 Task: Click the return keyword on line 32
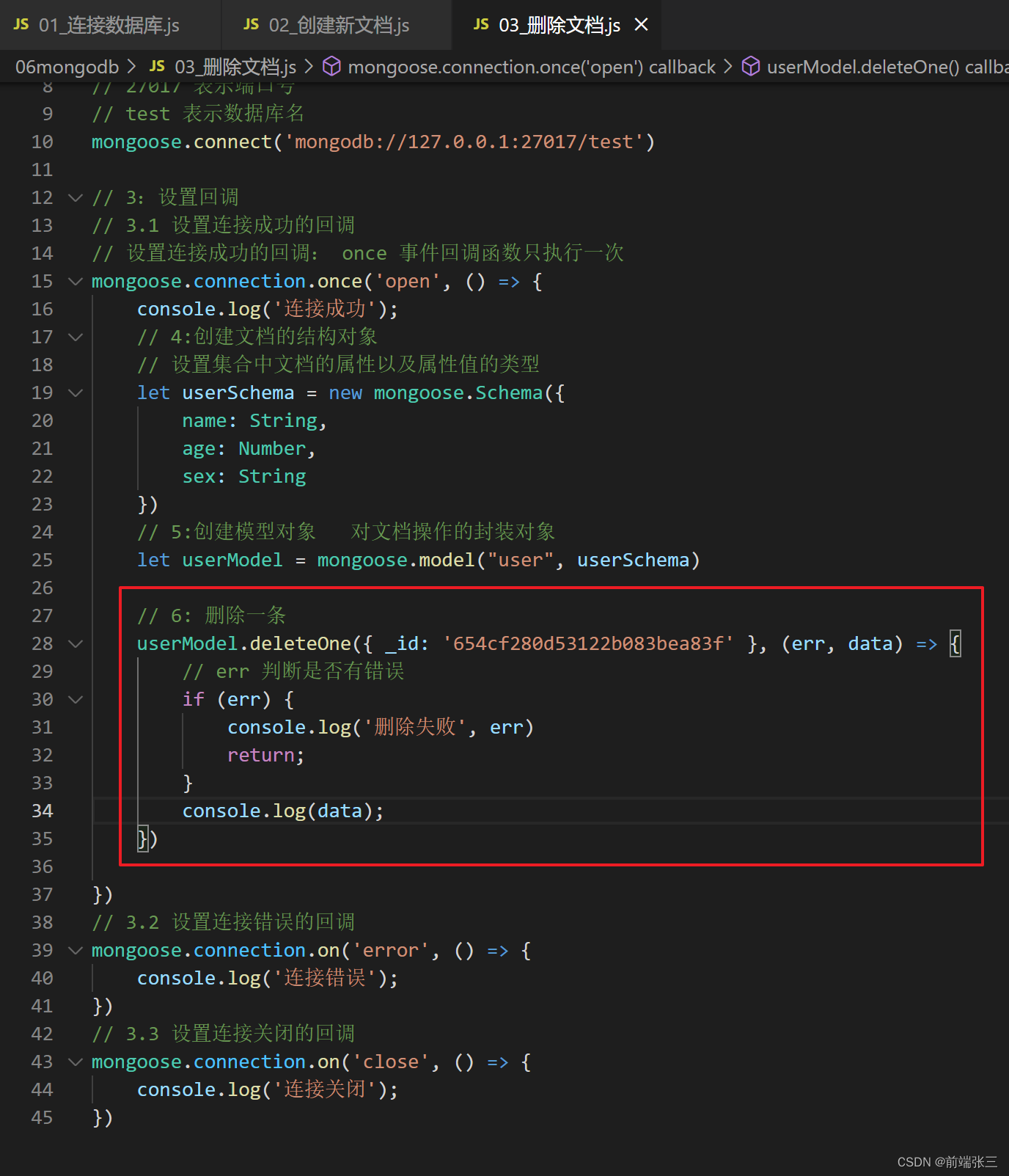click(261, 755)
